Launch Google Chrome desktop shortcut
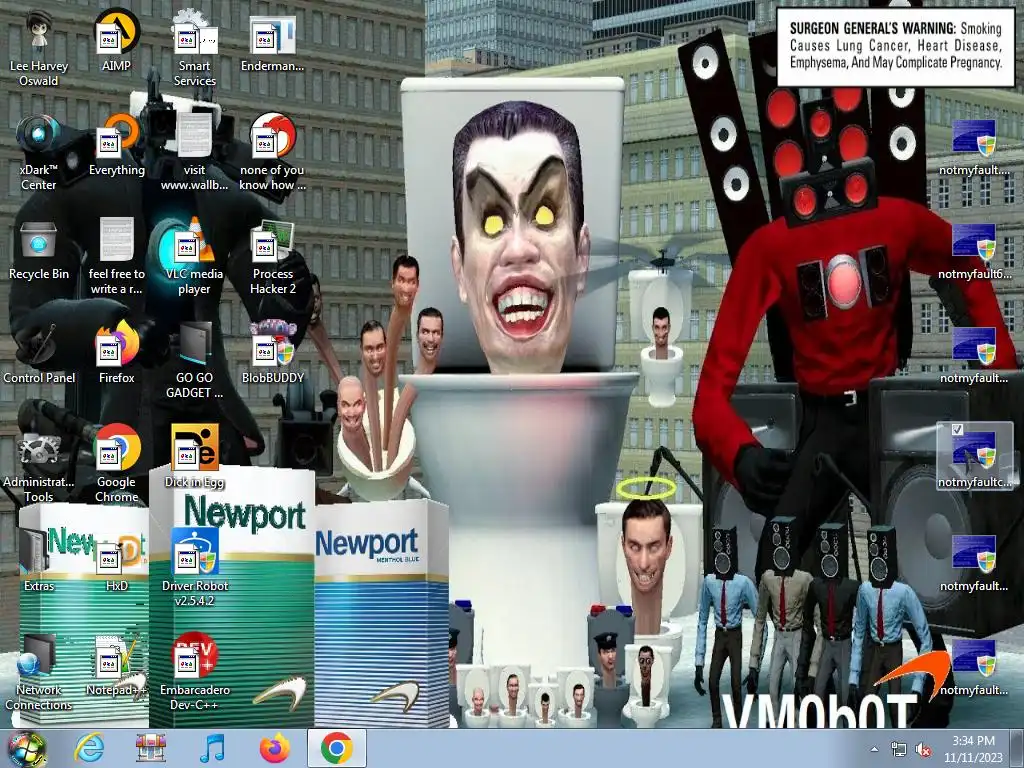 coord(116,464)
